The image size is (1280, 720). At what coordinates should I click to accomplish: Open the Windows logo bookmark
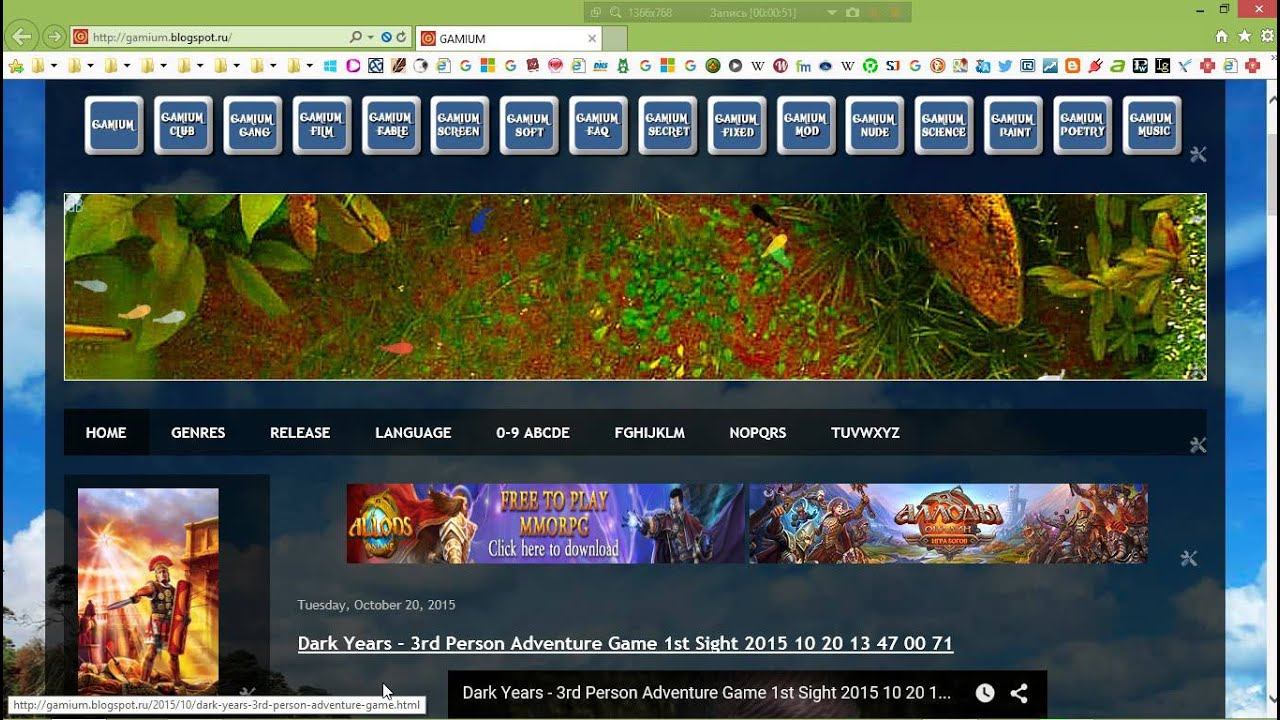coord(330,66)
